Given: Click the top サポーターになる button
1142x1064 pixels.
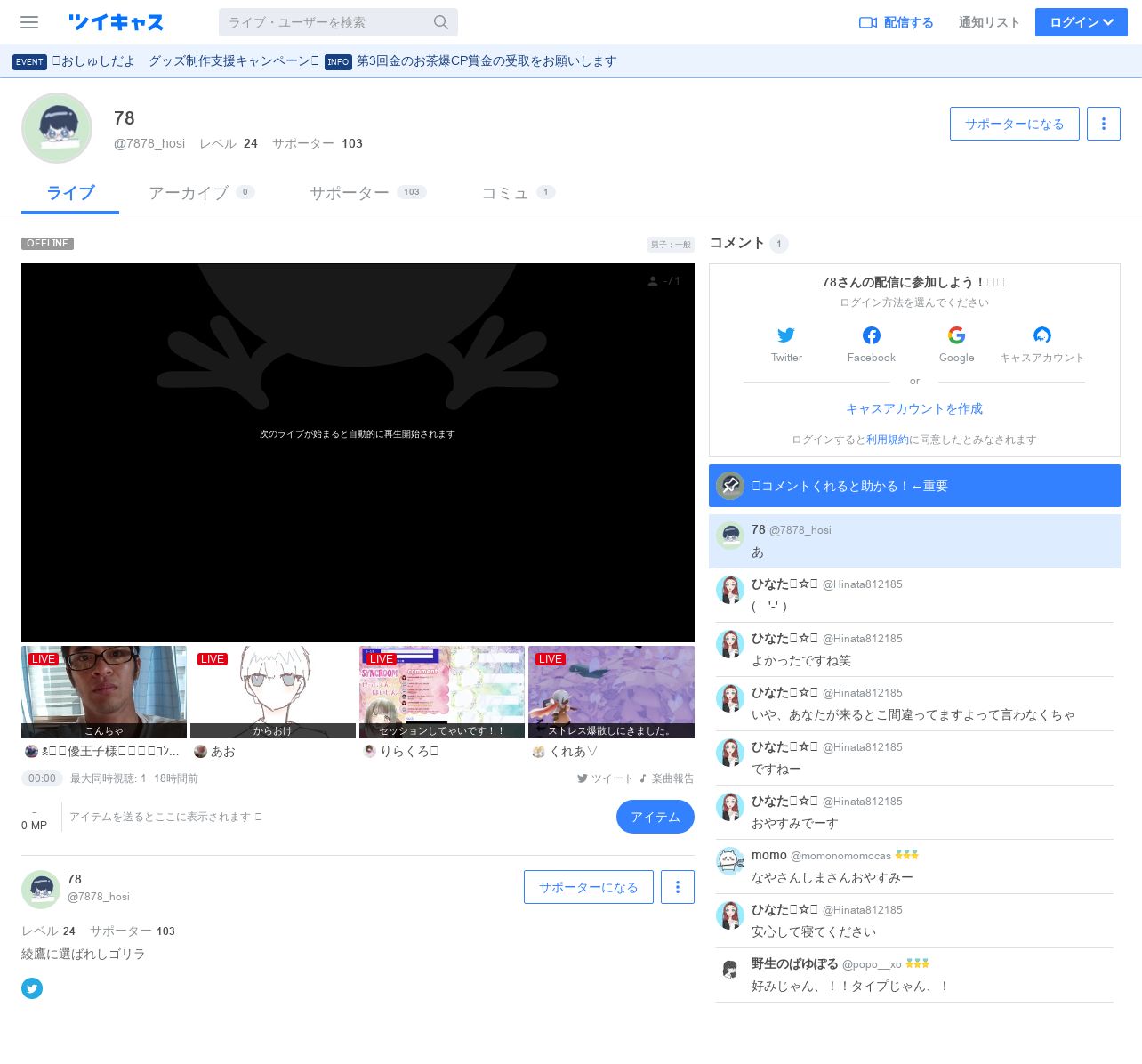Looking at the screenshot, I should (1014, 124).
